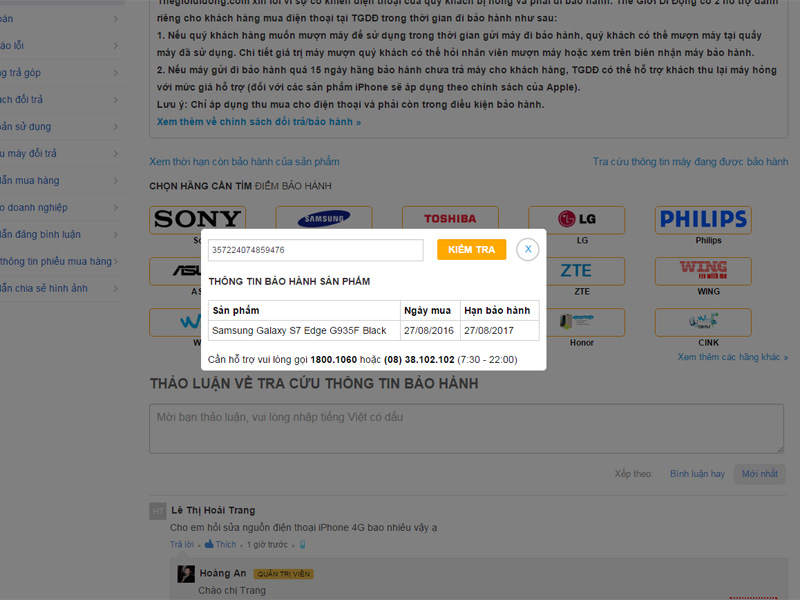Expand chevron beside 'trả góp' sidebar item

point(116,72)
